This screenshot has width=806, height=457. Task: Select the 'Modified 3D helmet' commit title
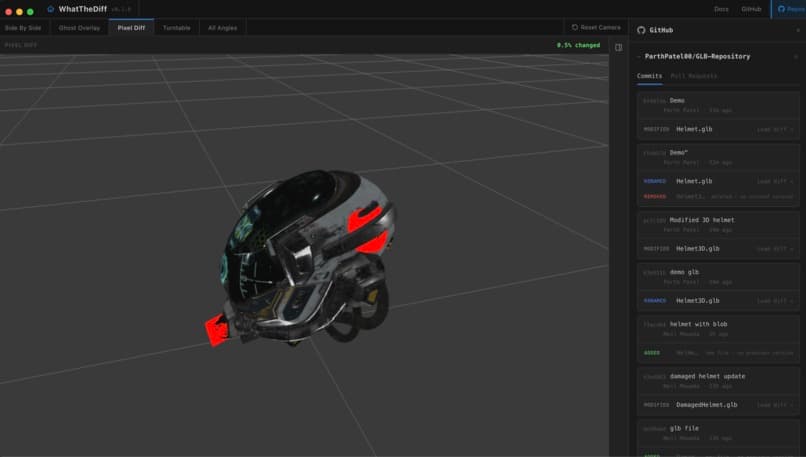(x=702, y=220)
